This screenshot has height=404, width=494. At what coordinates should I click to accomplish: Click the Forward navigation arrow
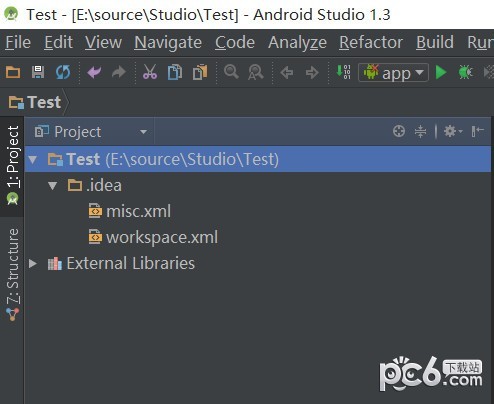click(312, 72)
